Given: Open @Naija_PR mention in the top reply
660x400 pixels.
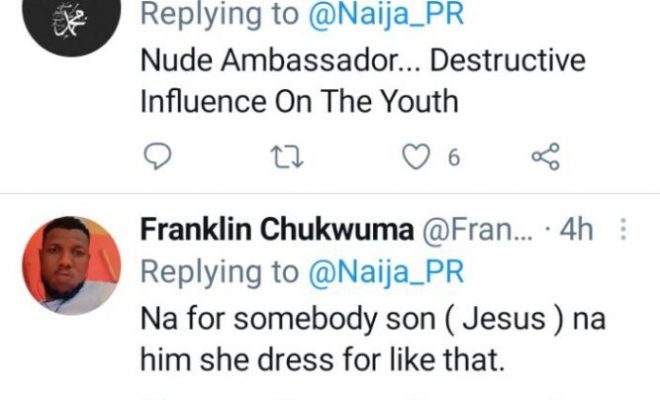Looking at the screenshot, I should pos(384,15).
